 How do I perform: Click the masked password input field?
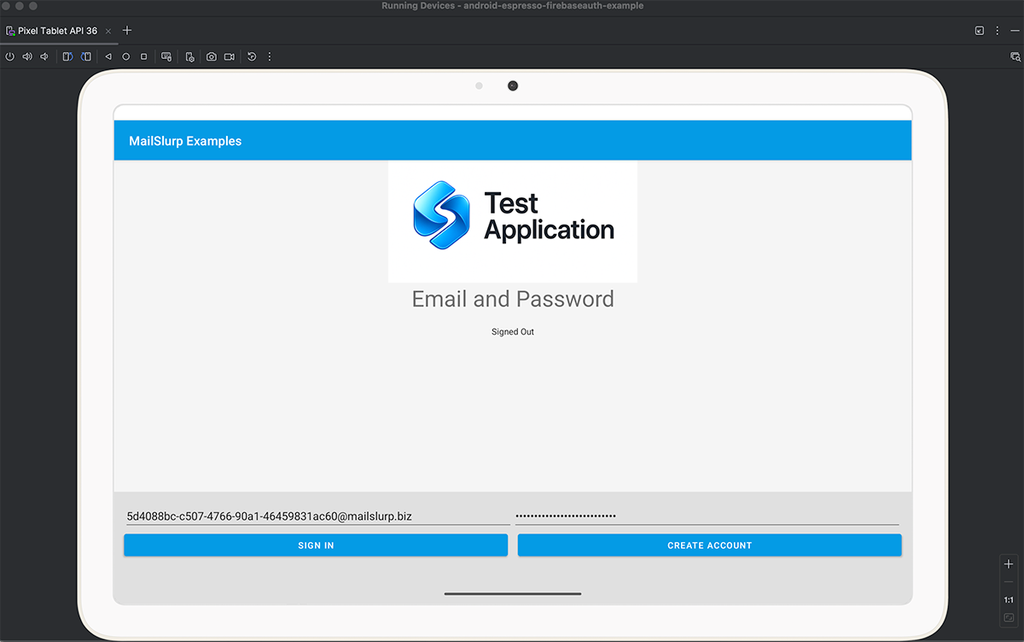(x=707, y=516)
